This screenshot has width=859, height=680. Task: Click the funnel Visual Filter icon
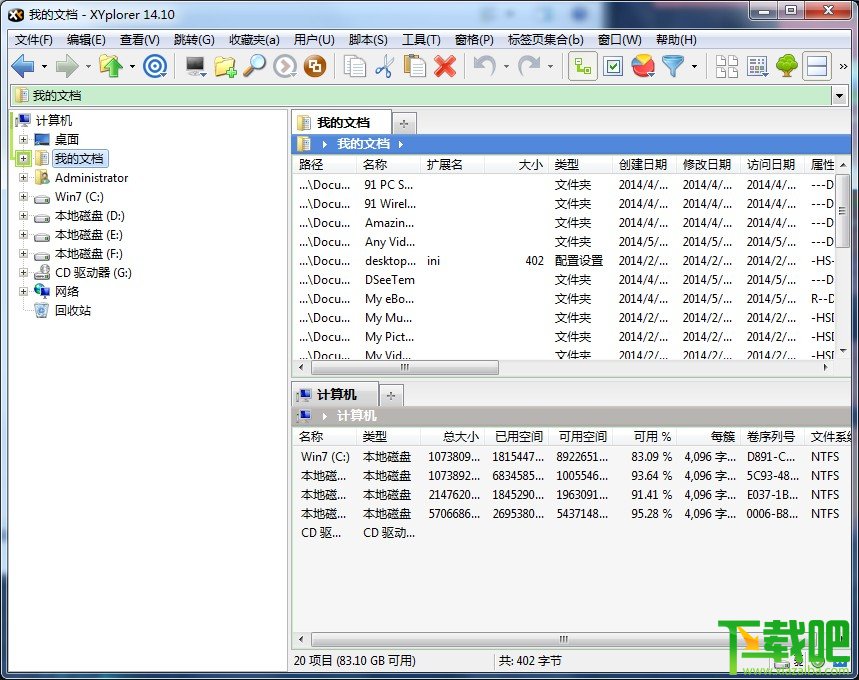(673, 67)
